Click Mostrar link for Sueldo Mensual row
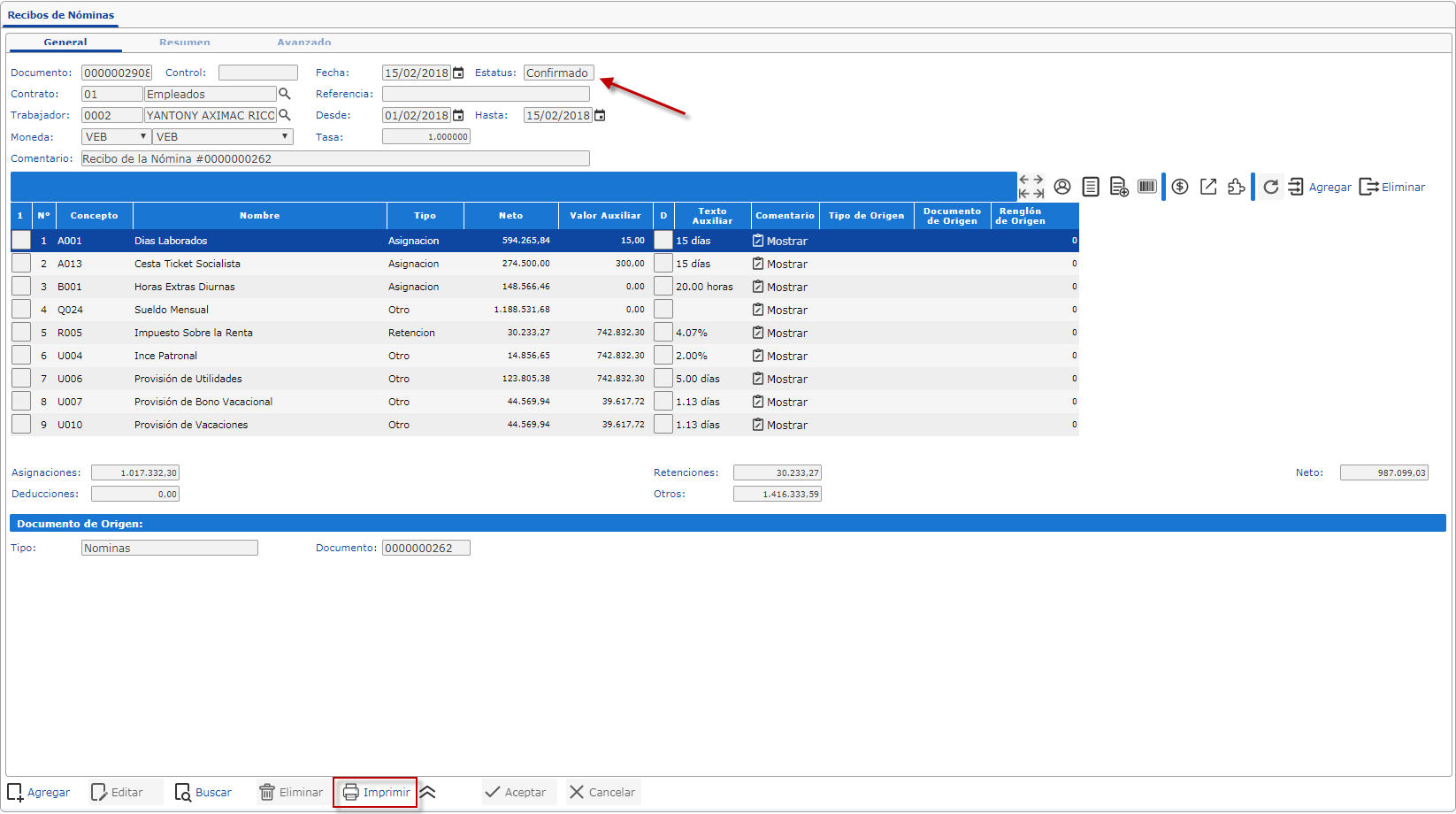Image resolution: width=1456 pixels, height=814 pixels. (780, 311)
